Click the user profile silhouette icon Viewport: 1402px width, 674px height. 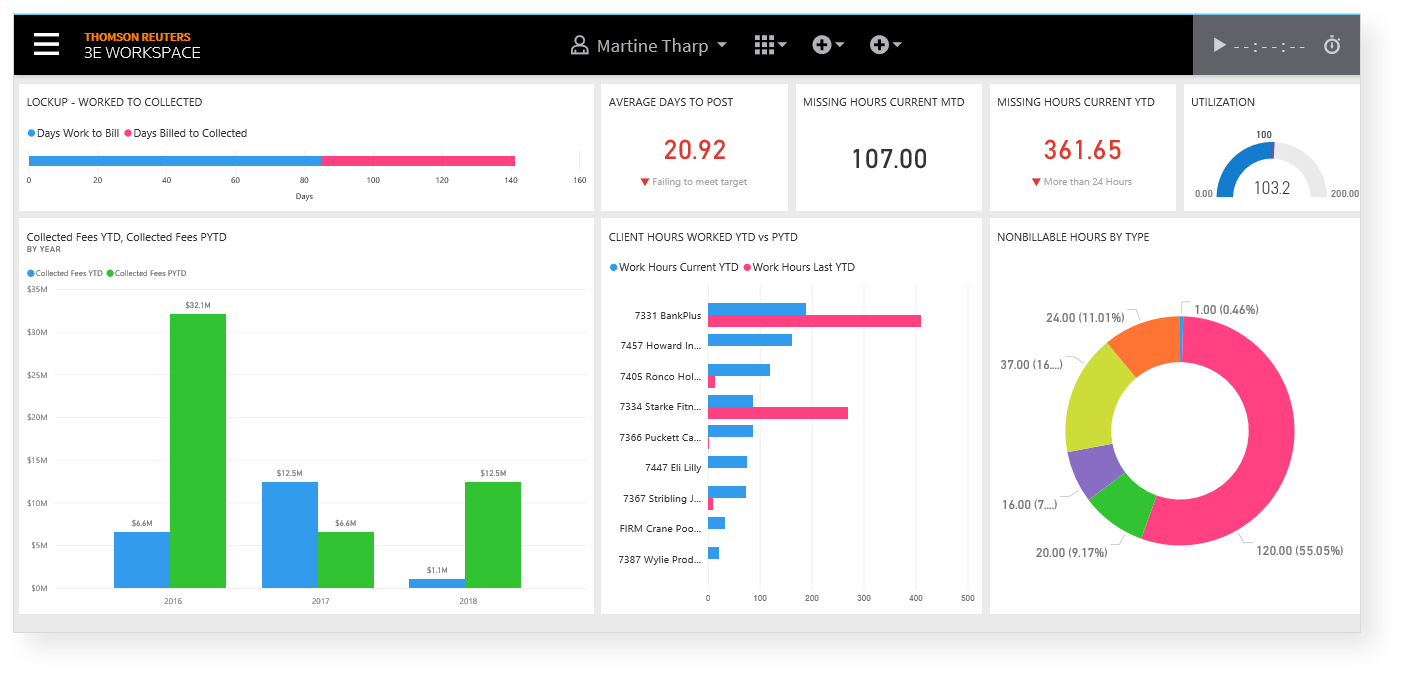pyautogui.click(x=579, y=45)
